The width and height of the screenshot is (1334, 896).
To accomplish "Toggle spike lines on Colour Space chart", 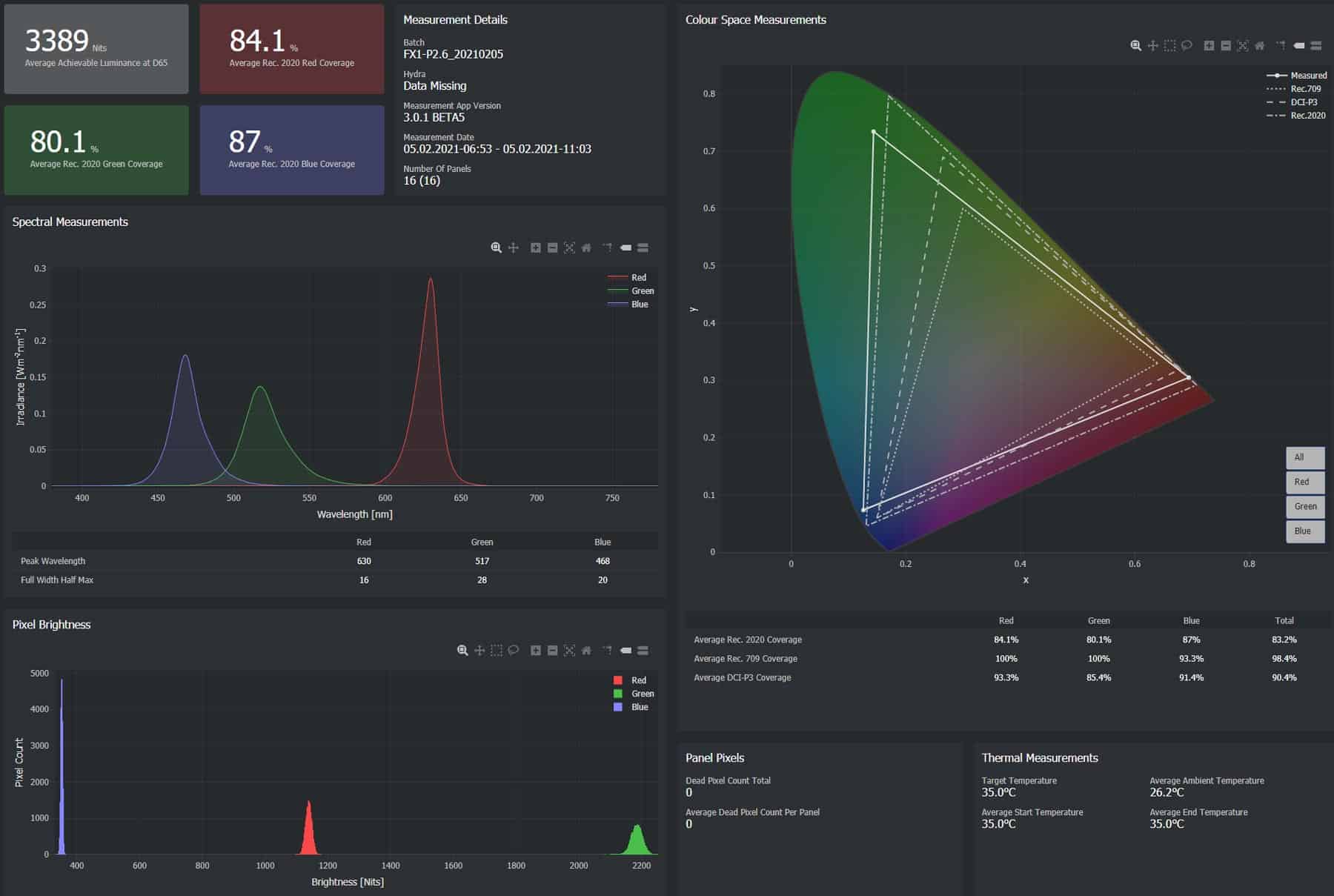I will click(x=1280, y=45).
